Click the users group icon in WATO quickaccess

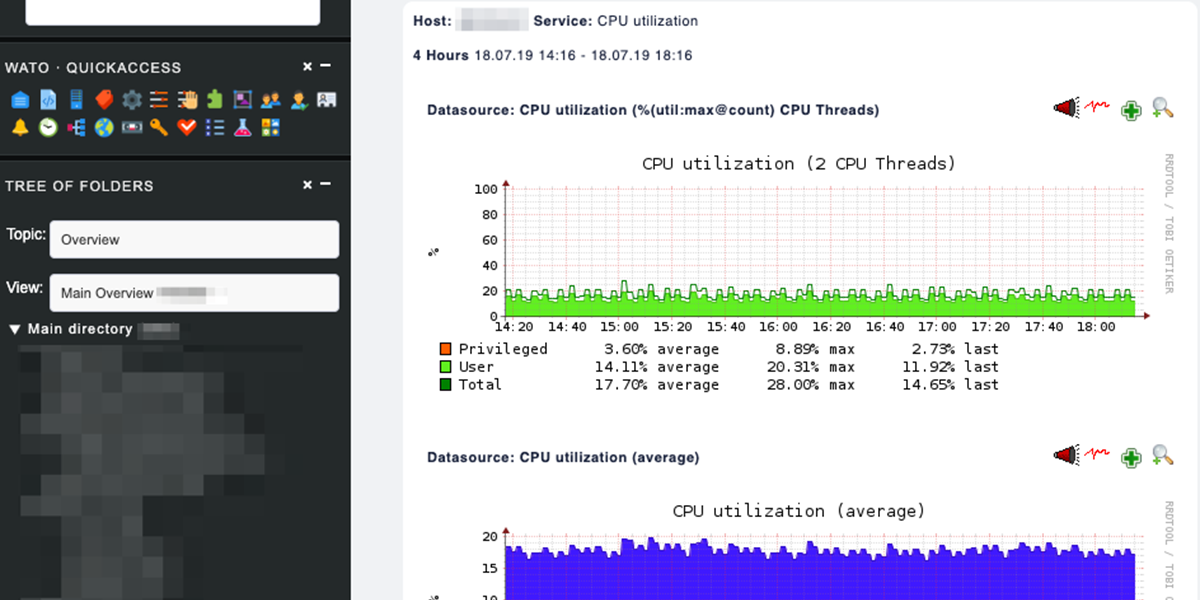coord(270,99)
